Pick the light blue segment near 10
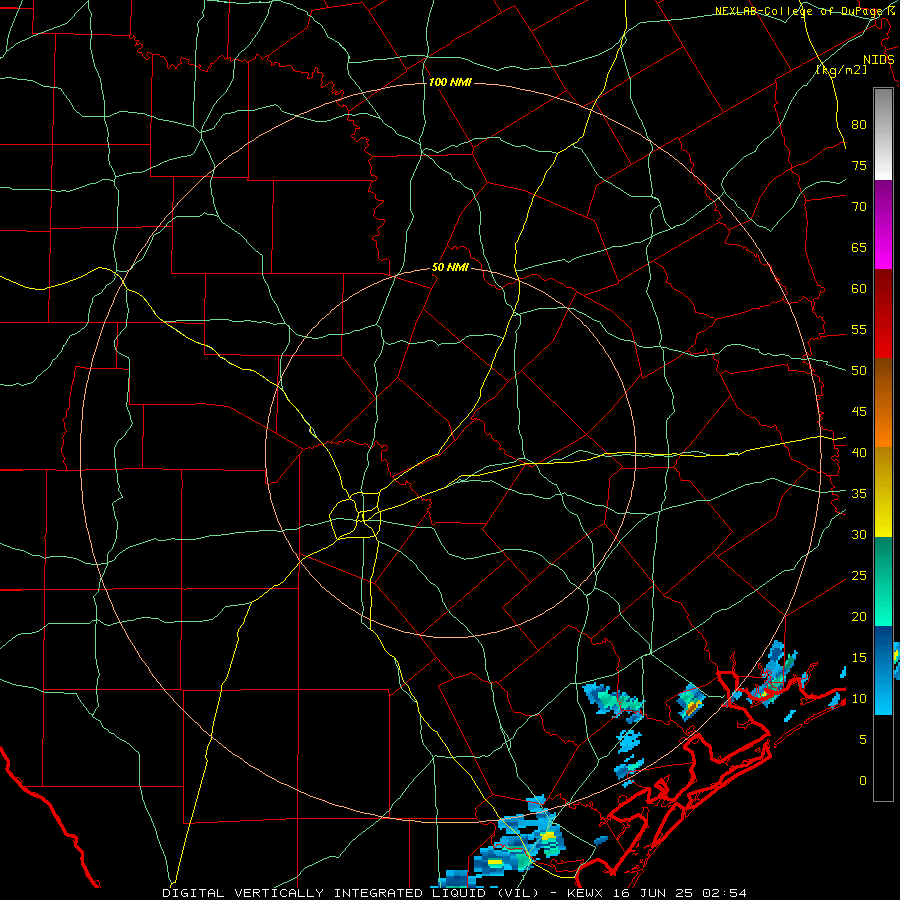Viewport: 900px width, 900px height. [x=883, y=695]
